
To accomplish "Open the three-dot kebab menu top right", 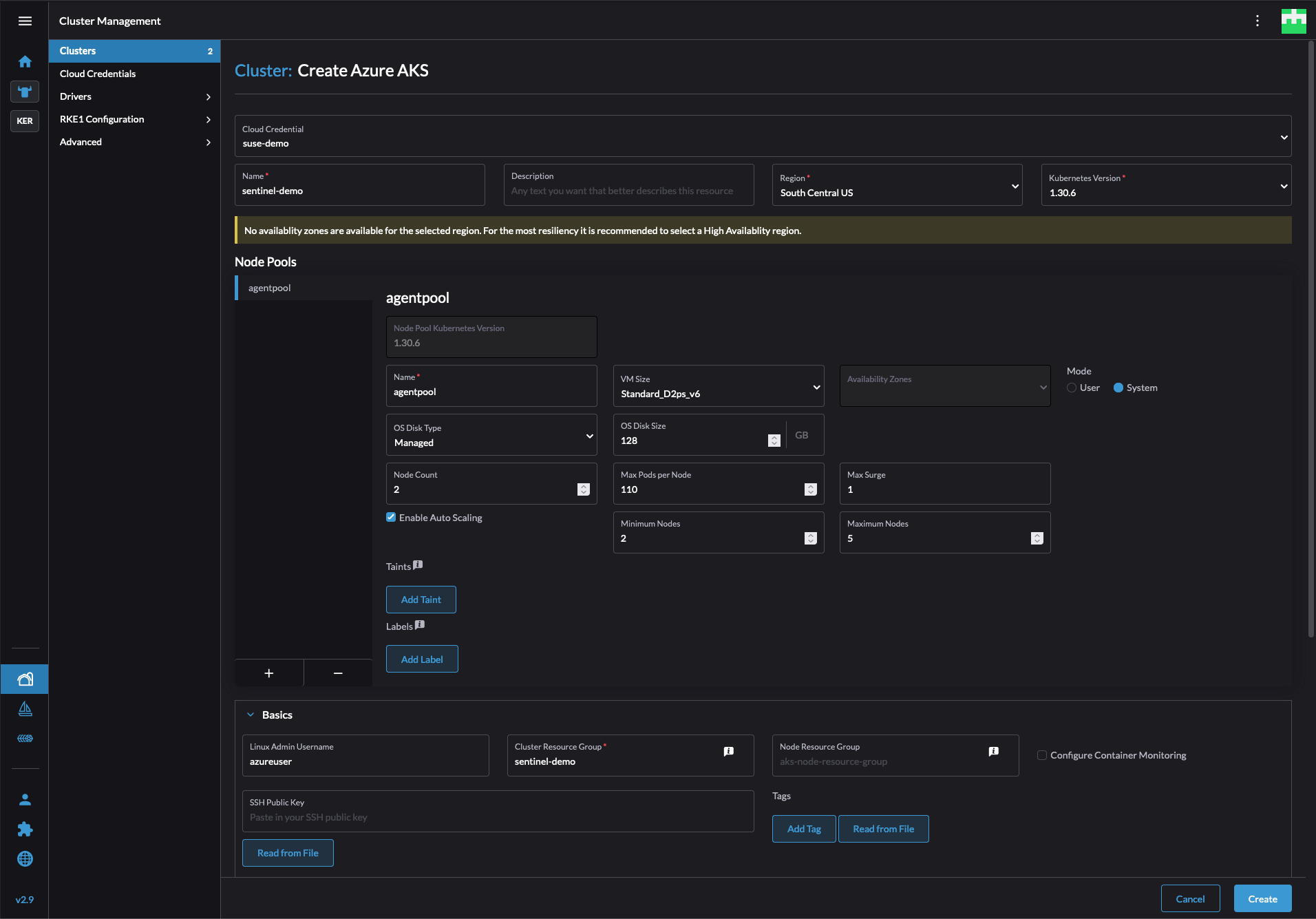I will pyautogui.click(x=1257, y=21).
